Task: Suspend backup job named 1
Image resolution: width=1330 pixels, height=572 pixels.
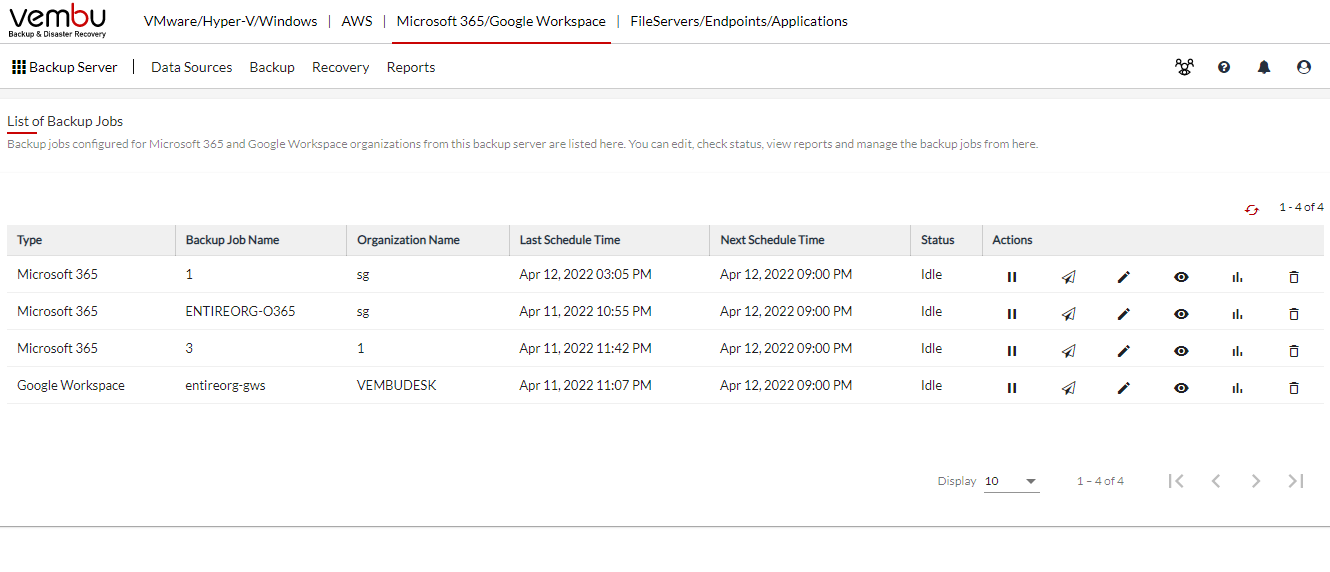Action: (x=1012, y=277)
